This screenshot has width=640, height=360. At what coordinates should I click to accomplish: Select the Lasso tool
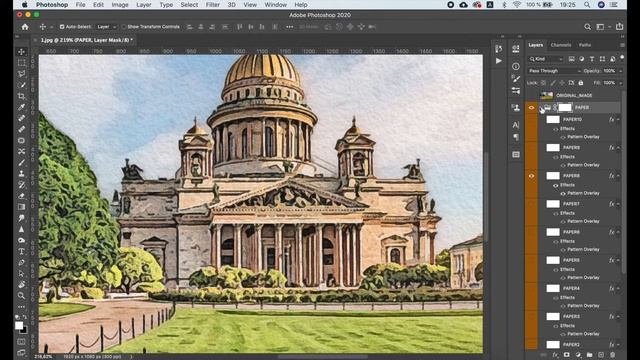point(22,74)
